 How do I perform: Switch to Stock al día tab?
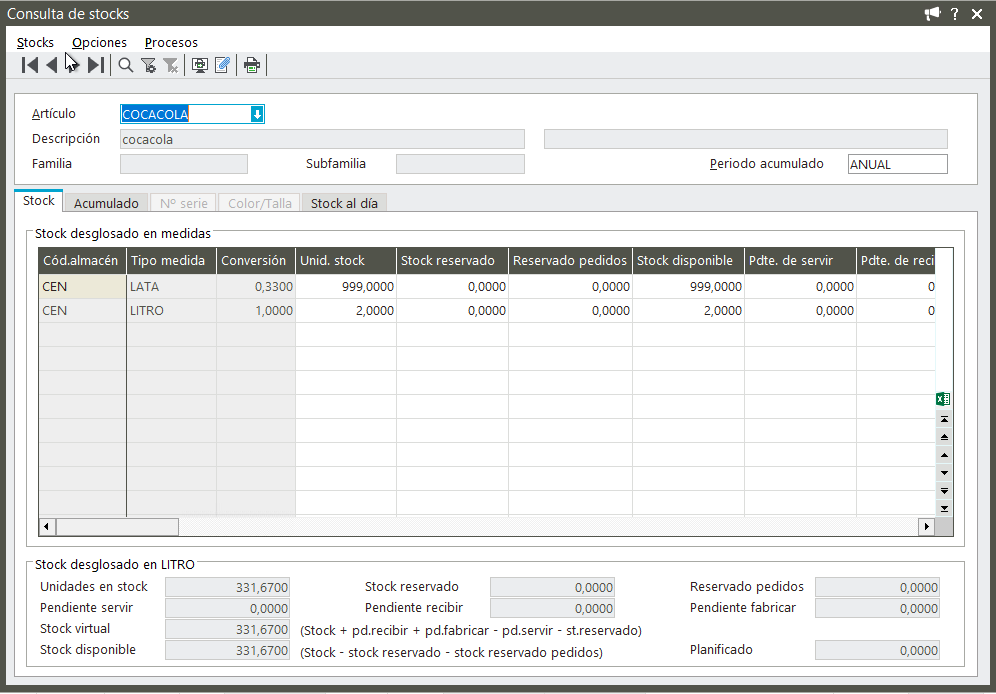(x=344, y=203)
